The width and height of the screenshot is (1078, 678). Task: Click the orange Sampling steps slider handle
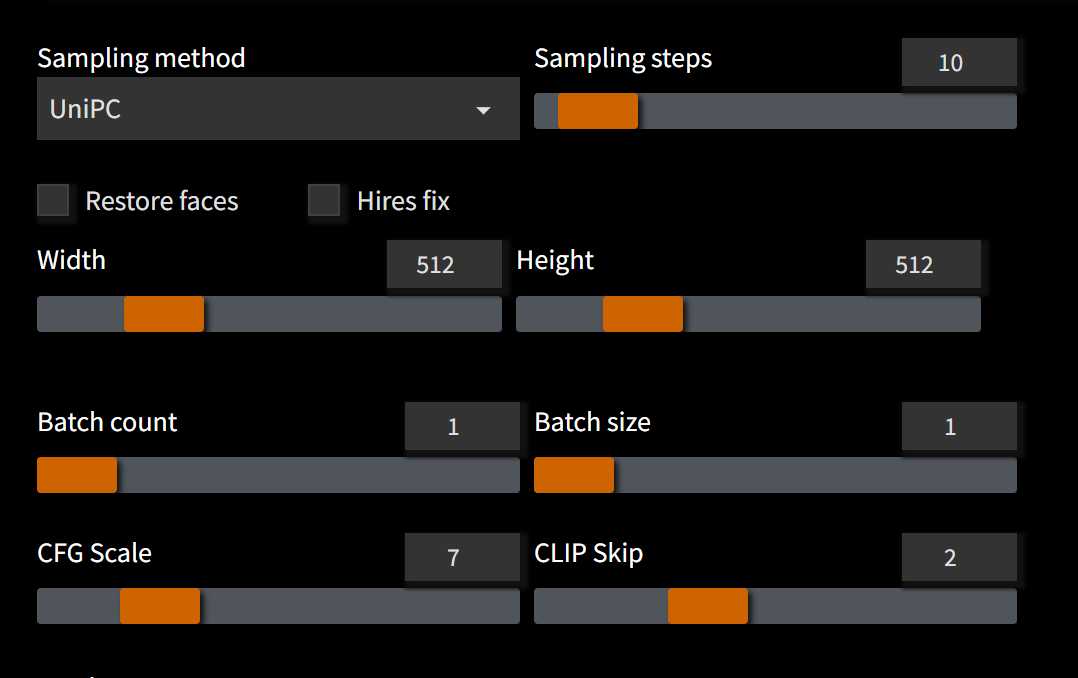(x=597, y=111)
